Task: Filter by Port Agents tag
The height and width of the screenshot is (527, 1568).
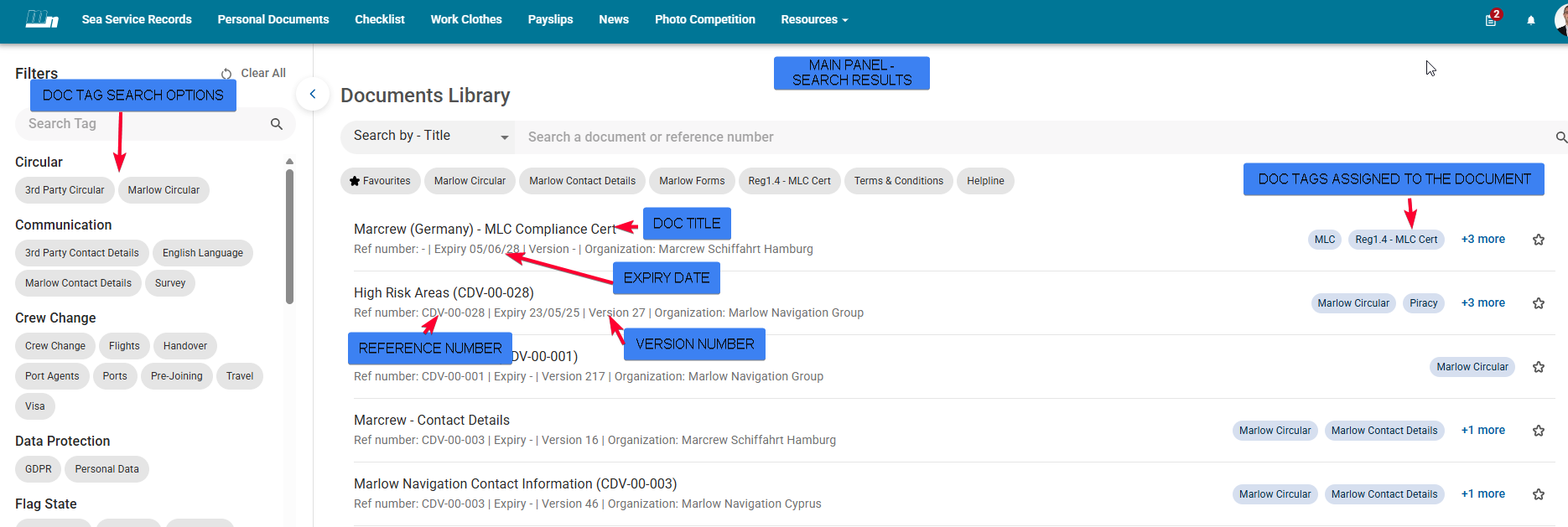Action: 52,376
